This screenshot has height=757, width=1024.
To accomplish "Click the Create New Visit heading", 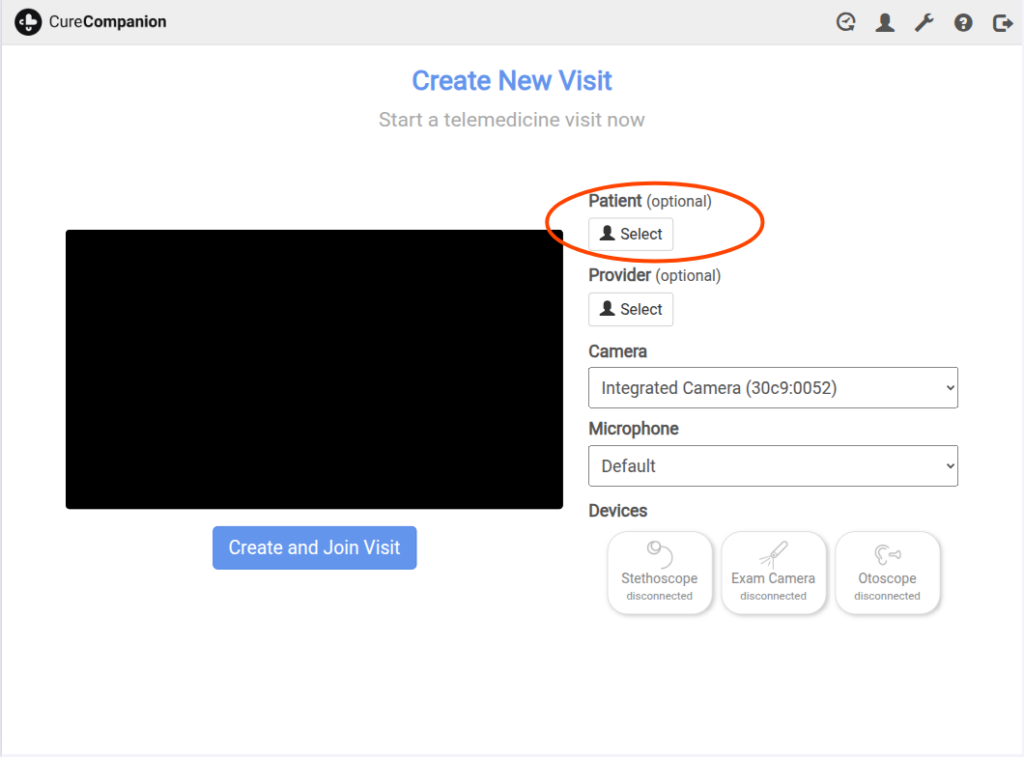I will click(512, 81).
